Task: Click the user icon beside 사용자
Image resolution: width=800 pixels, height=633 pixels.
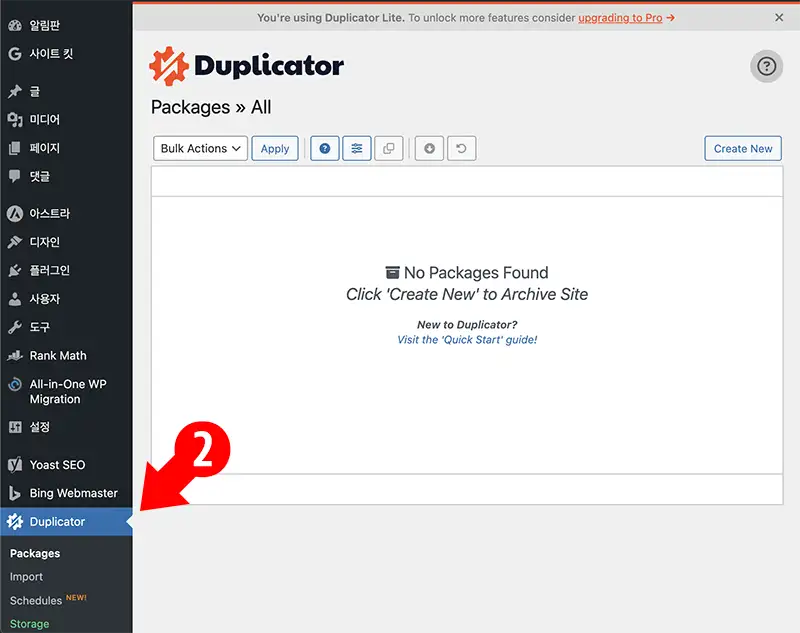Action: pyautogui.click(x=15, y=299)
